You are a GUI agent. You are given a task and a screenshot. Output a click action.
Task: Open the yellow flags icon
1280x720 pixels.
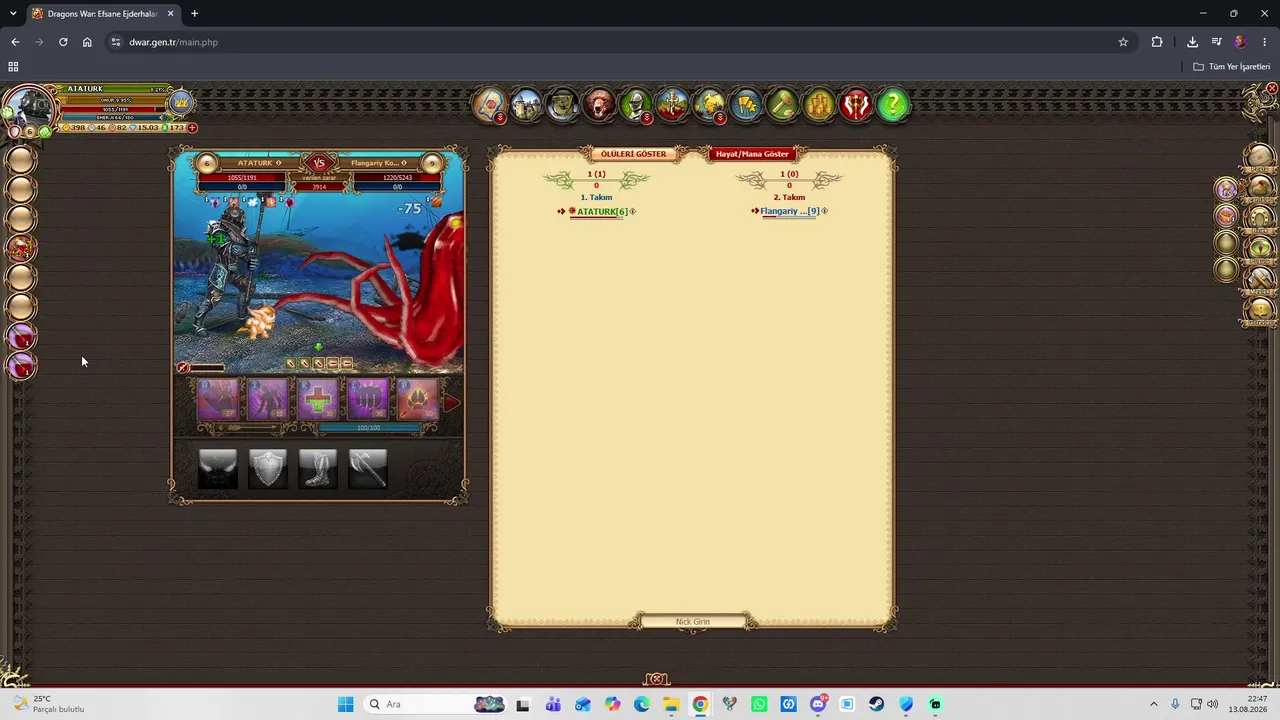click(x=746, y=104)
